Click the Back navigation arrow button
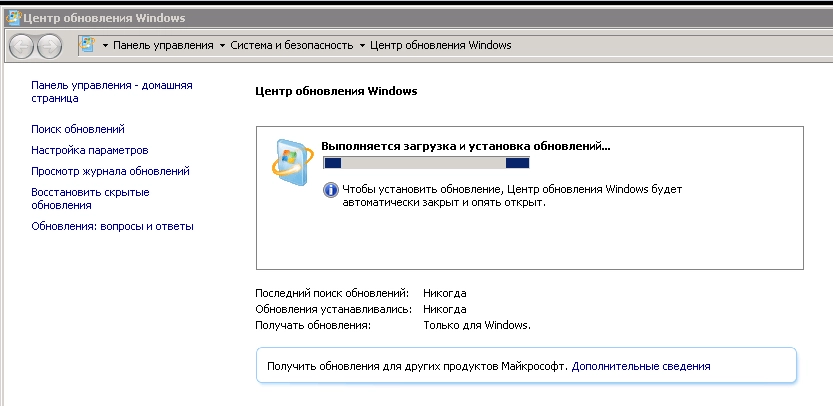The width and height of the screenshot is (833, 406). pyautogui.click(x=22, y=47)
